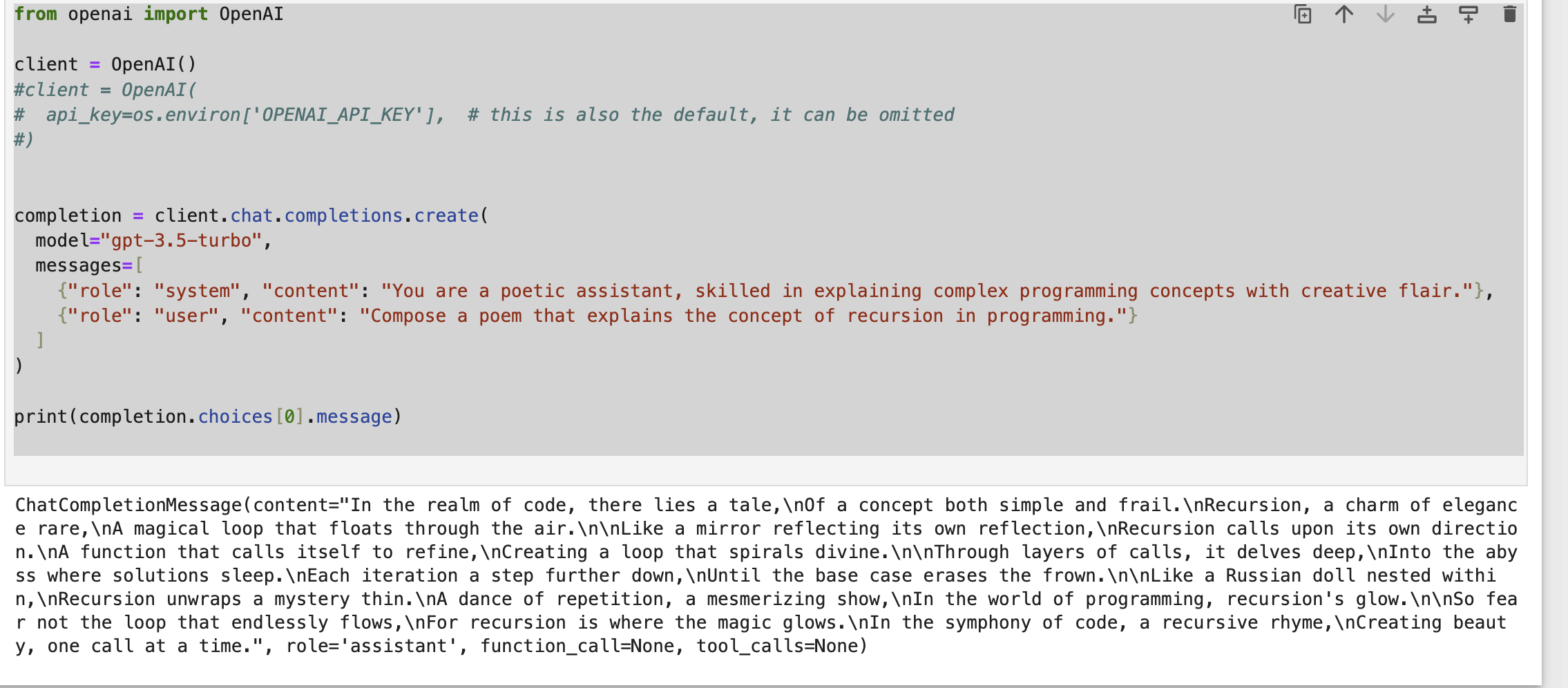Screen dimensions: 1568x688
Task: Click "tool_calls=None" at the output end
Action: click(x=781, y=647)
